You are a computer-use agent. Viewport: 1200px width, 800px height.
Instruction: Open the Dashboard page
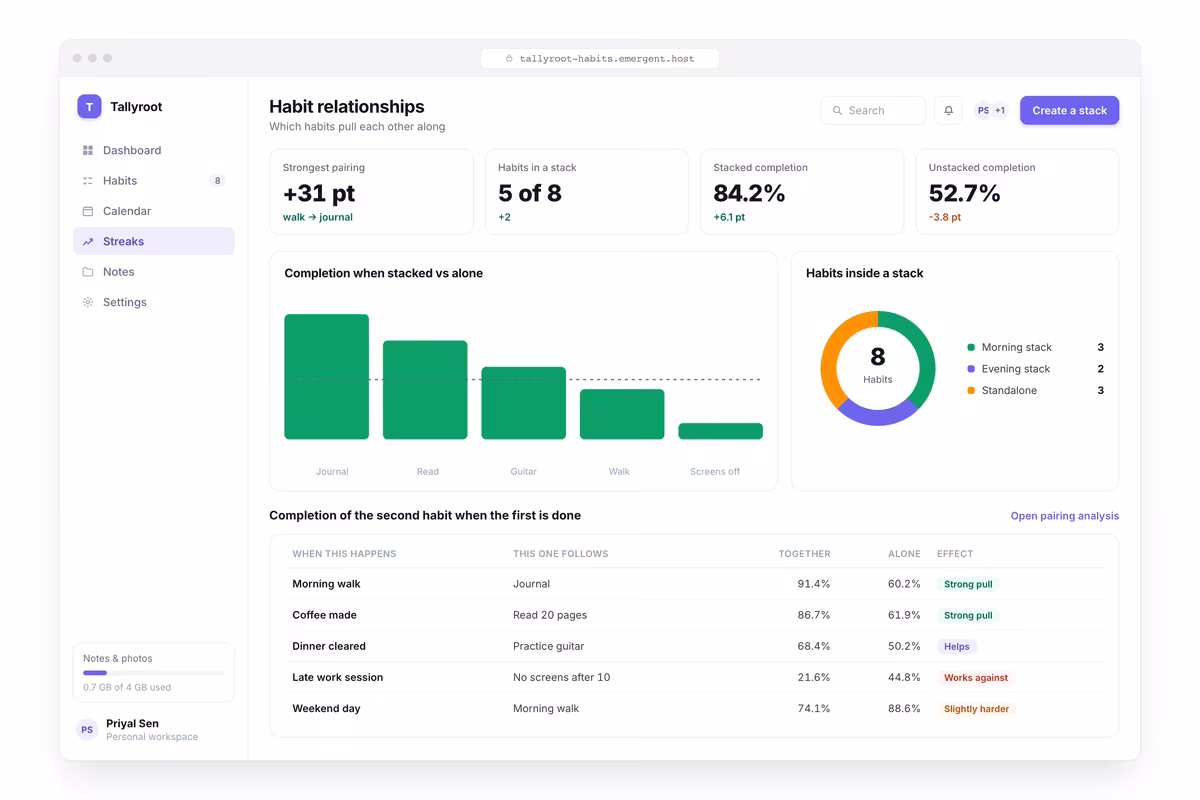tap(154, 150)
